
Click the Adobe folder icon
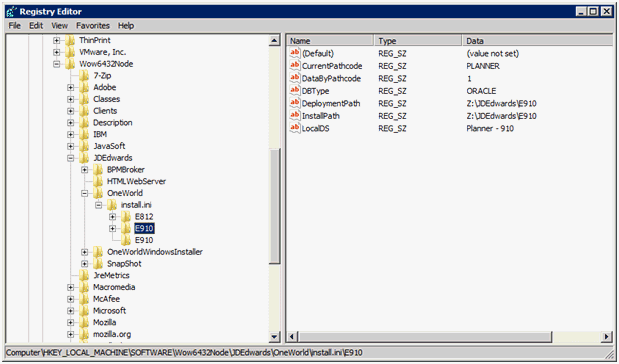84,87
